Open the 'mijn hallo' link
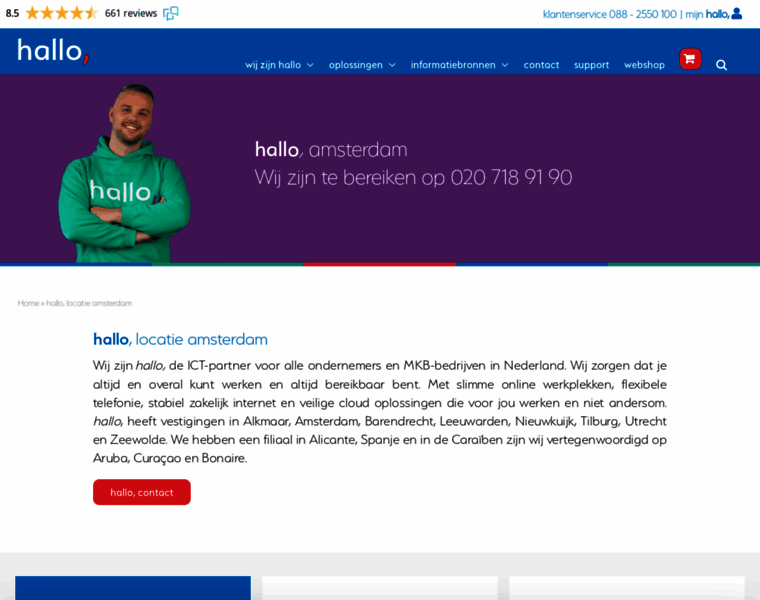The height and width of the screenshot is (600, 760). tap(708, 14)
